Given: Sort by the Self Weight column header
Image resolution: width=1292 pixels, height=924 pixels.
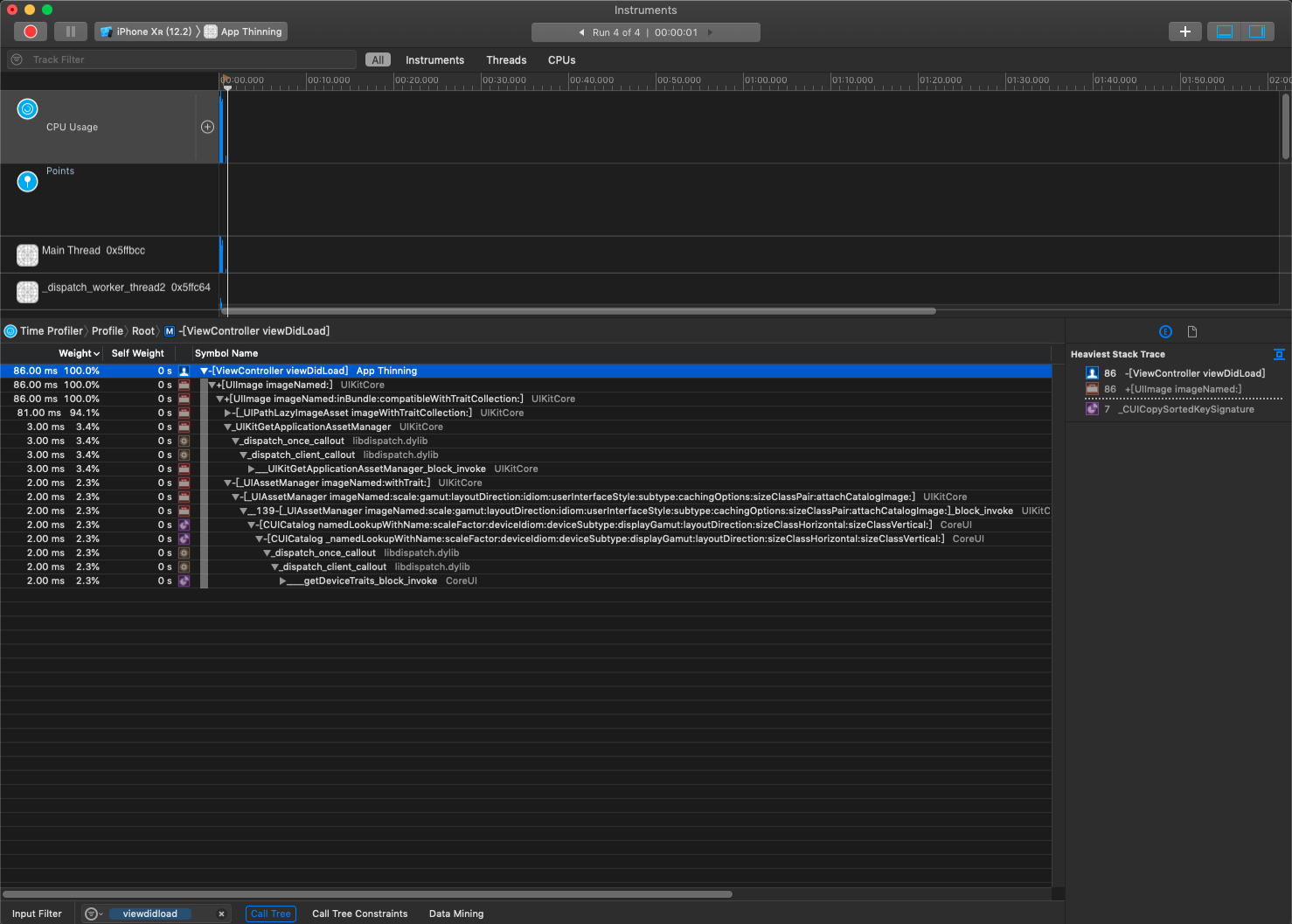Looking at the screenshot, I should click(137, 353).
